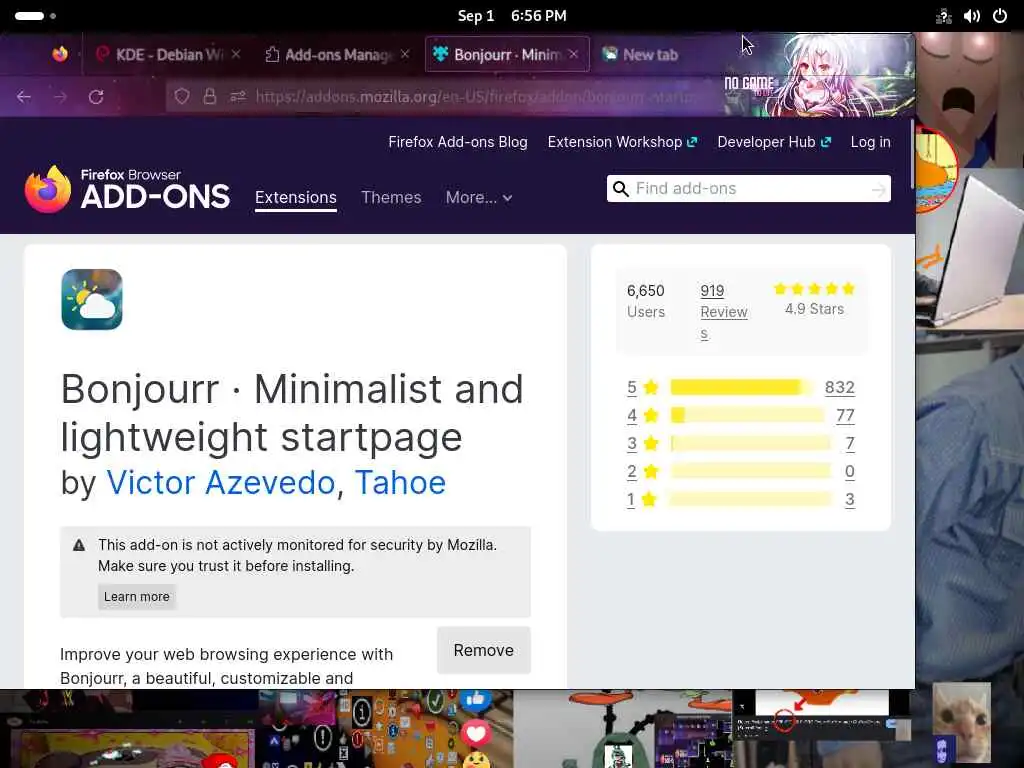Click the Learn more button
Screen dimensions: 1024x768
coord(136,596)
